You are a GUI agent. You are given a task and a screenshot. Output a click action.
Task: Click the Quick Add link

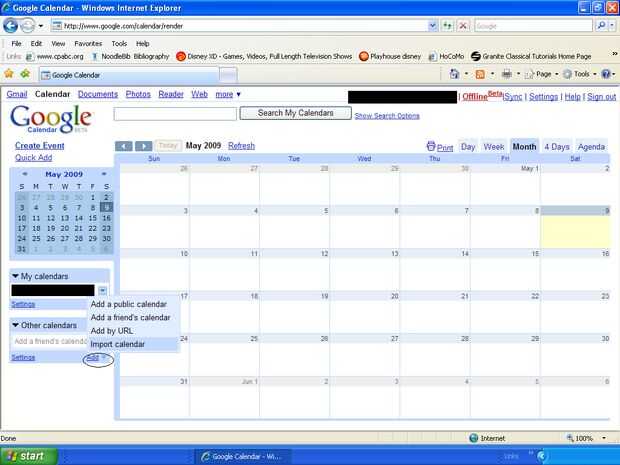pyautogui.click(x=34, y=157)
